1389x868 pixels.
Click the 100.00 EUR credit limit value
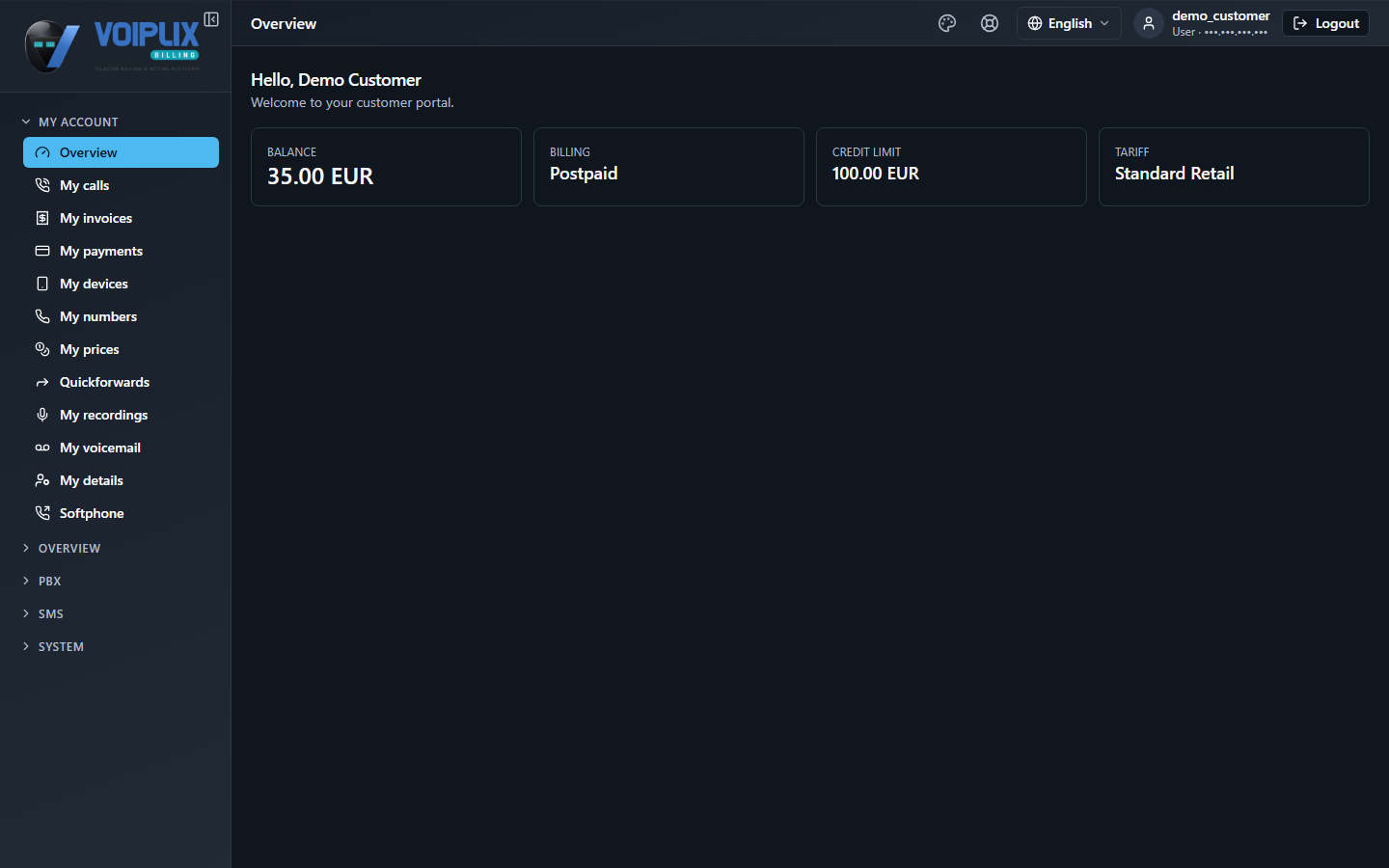click(876, 174)
